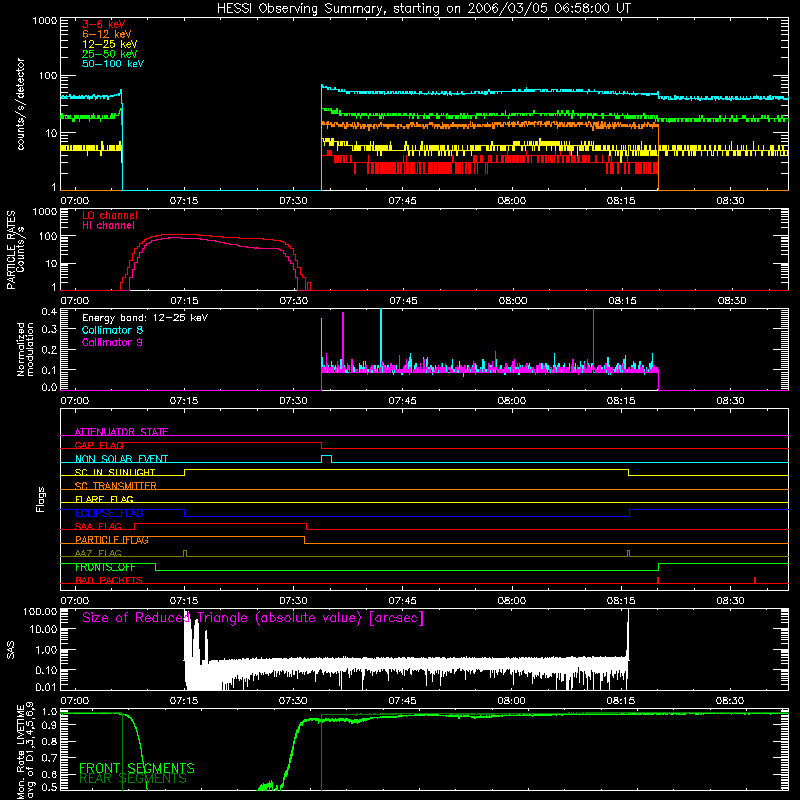Viewport: 800px width, 800px height.
Task: Click the counts/s/detector axis label
Action: click(20, 104)
